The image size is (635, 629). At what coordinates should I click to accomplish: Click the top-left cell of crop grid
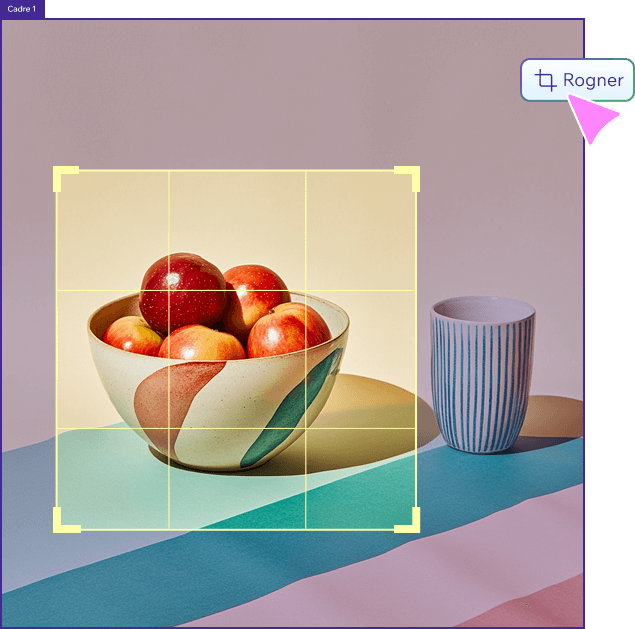coord(113,230)
